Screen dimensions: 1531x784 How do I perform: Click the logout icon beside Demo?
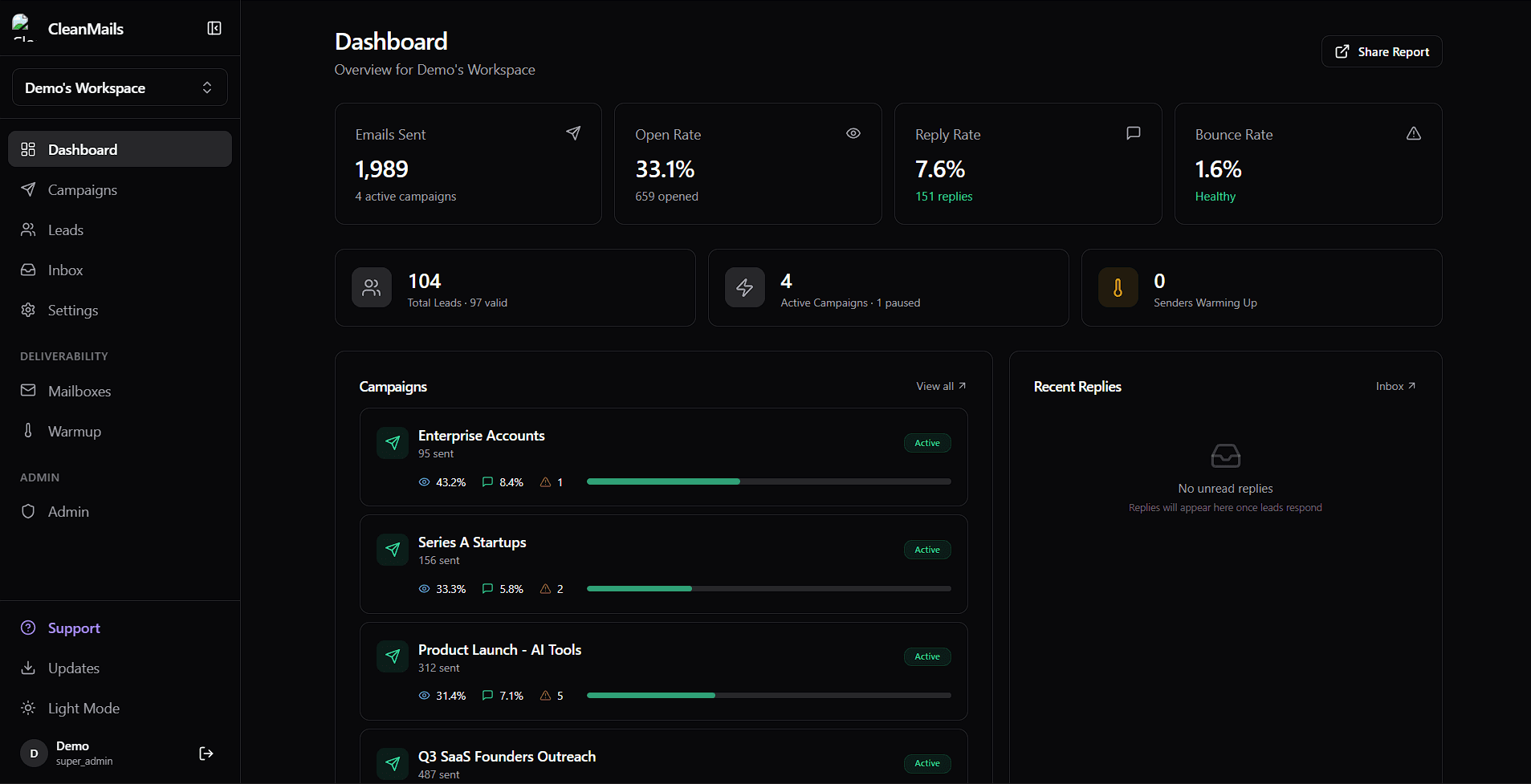[x=206, y=753]
